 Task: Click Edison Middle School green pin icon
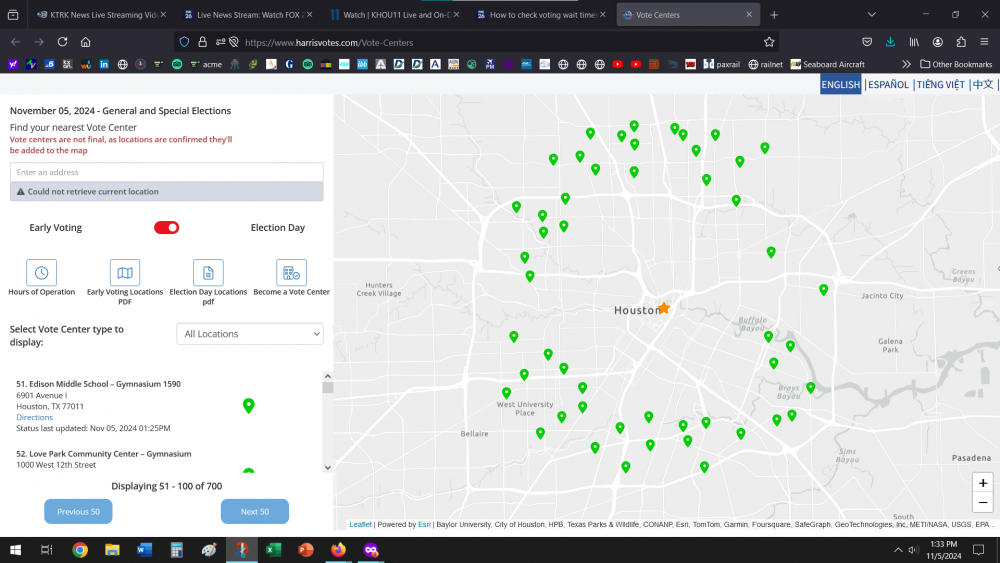249,405
